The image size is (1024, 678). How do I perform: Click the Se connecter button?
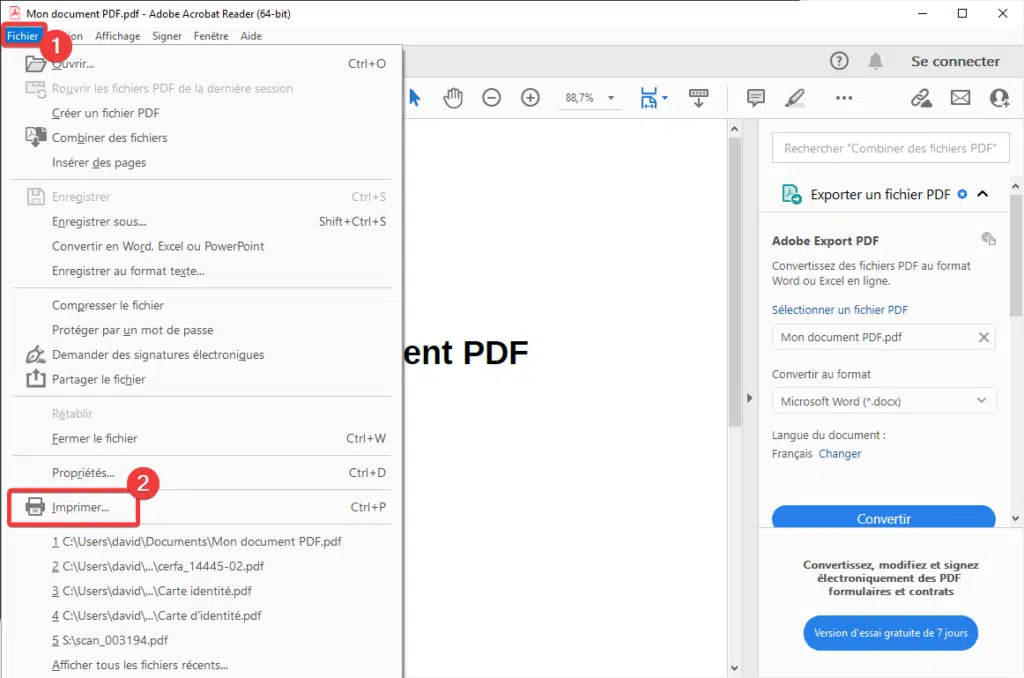coord(955,61)
